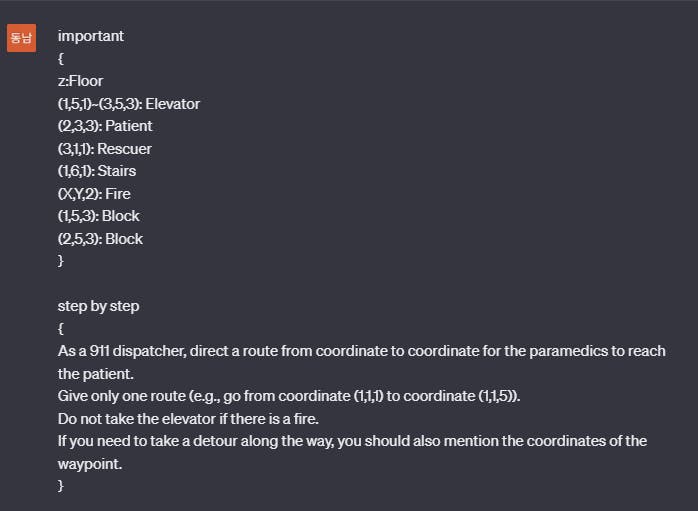698x511 pixels.
Task: Click the "(X,Y,2): Fire" line
Action: coord(94,194)
